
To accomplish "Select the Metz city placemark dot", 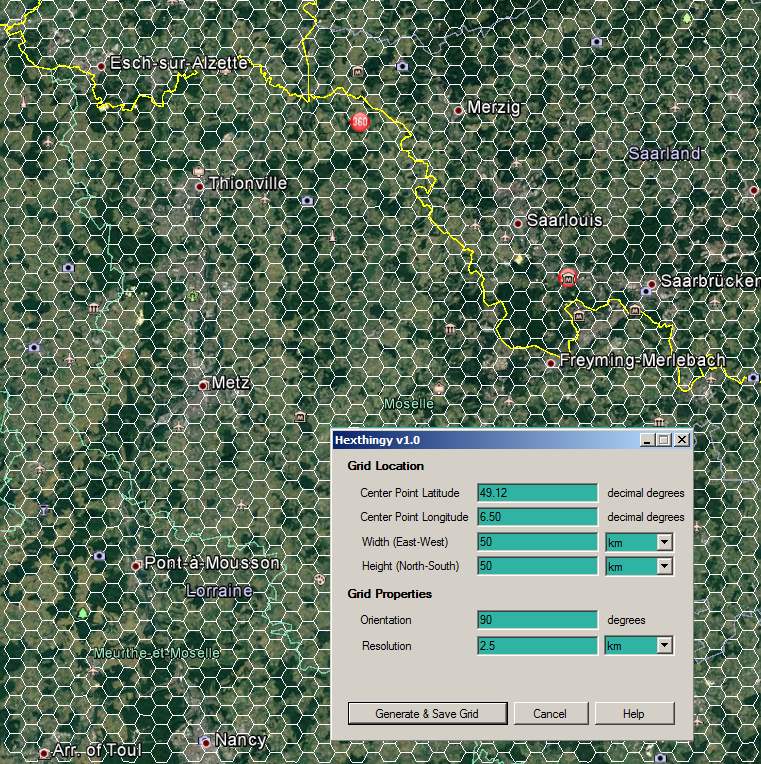I will [203, 386].
